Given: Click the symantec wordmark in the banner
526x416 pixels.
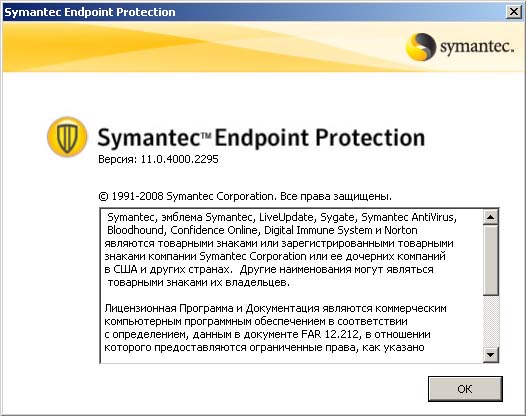Looking at the screenshot, I should pos(477,47).
